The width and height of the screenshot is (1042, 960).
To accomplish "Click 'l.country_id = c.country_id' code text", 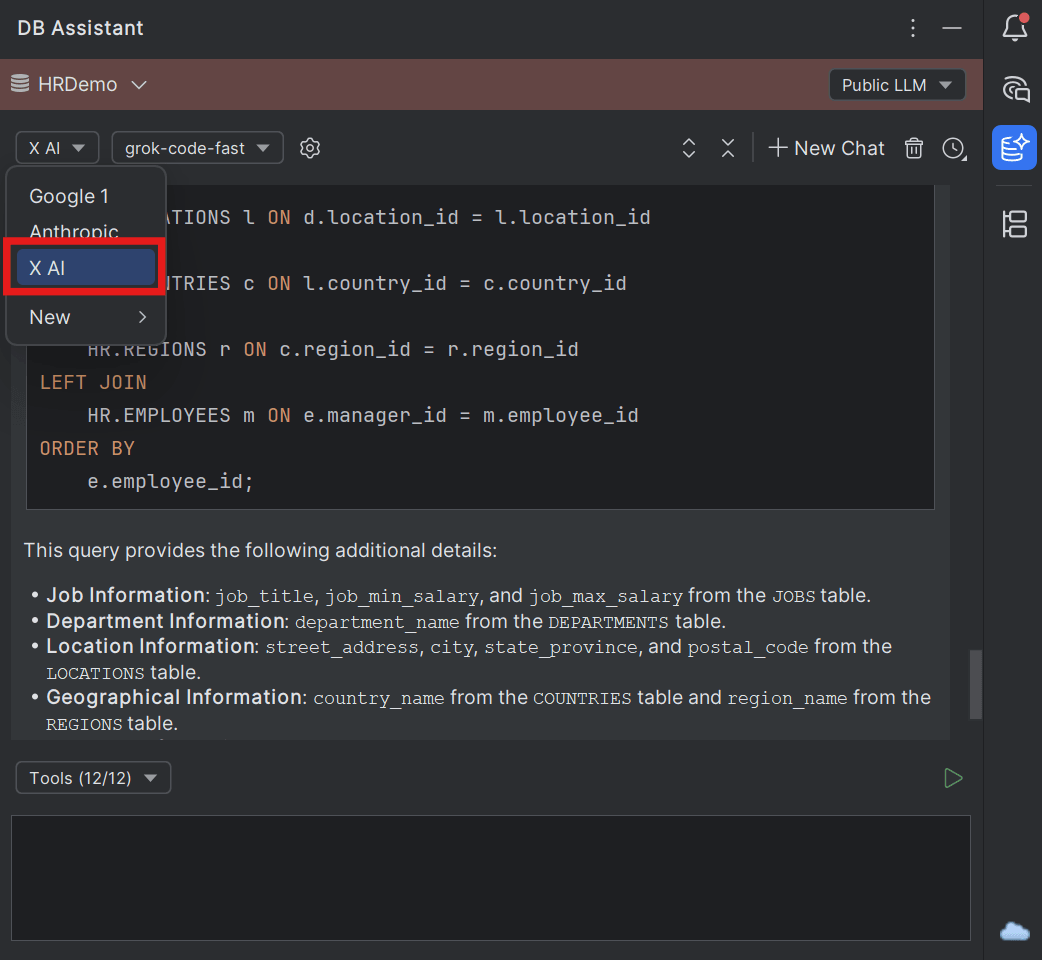I will point(465,284).
